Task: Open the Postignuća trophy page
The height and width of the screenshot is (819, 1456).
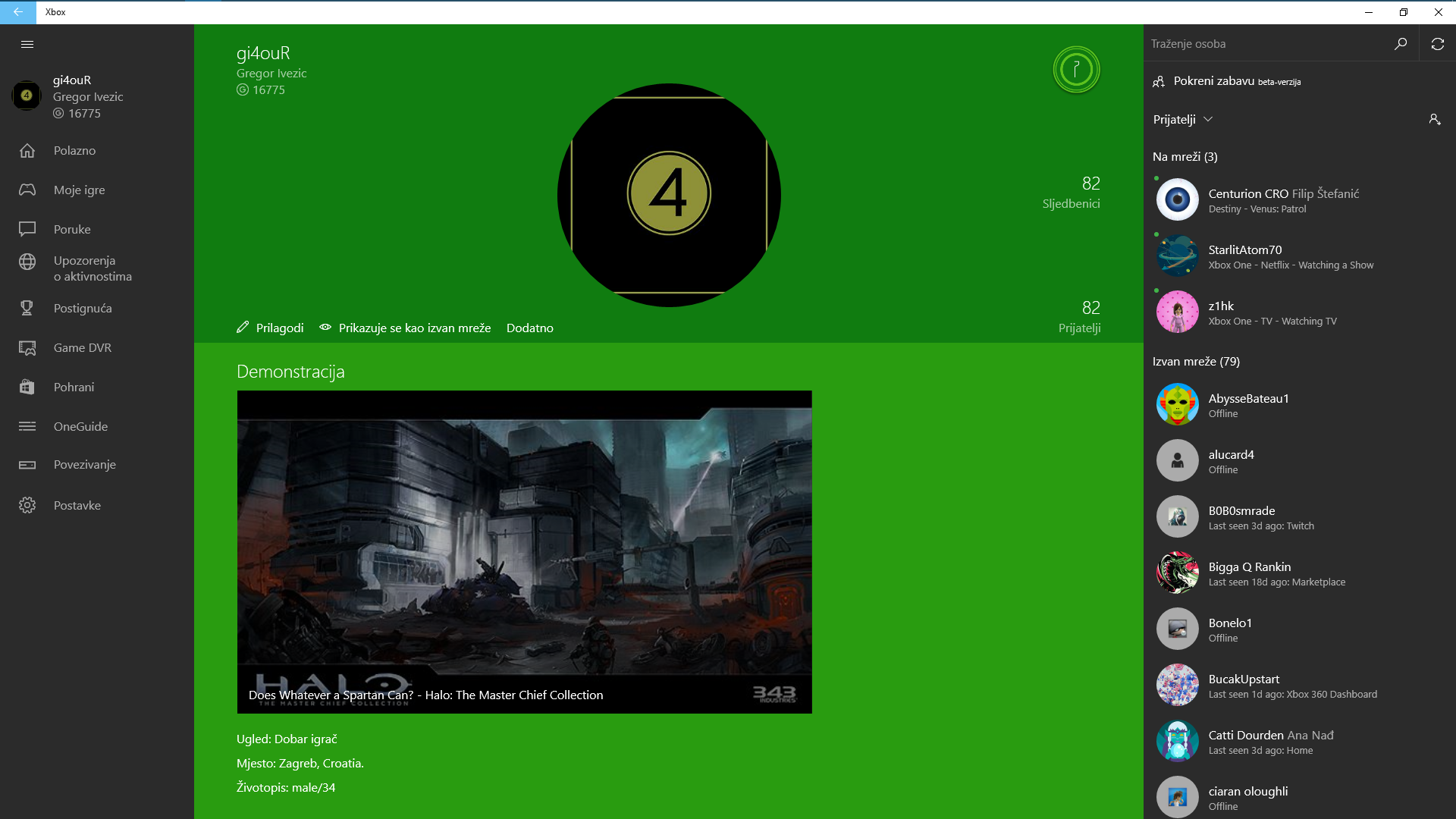Action: [82, 308]
